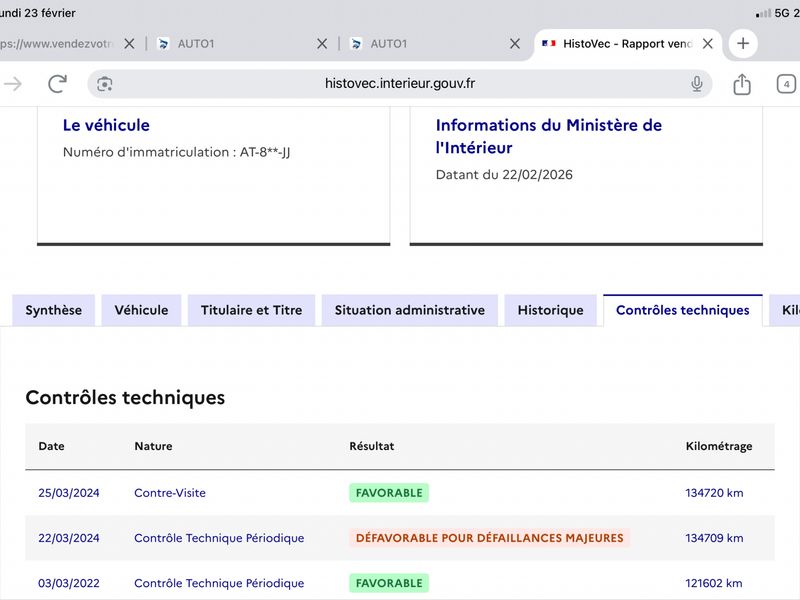Image resolution: width=800 pixels, height=600 pixels.
Task: Go to the Situation administrative tab
Action: coord(409,310)
